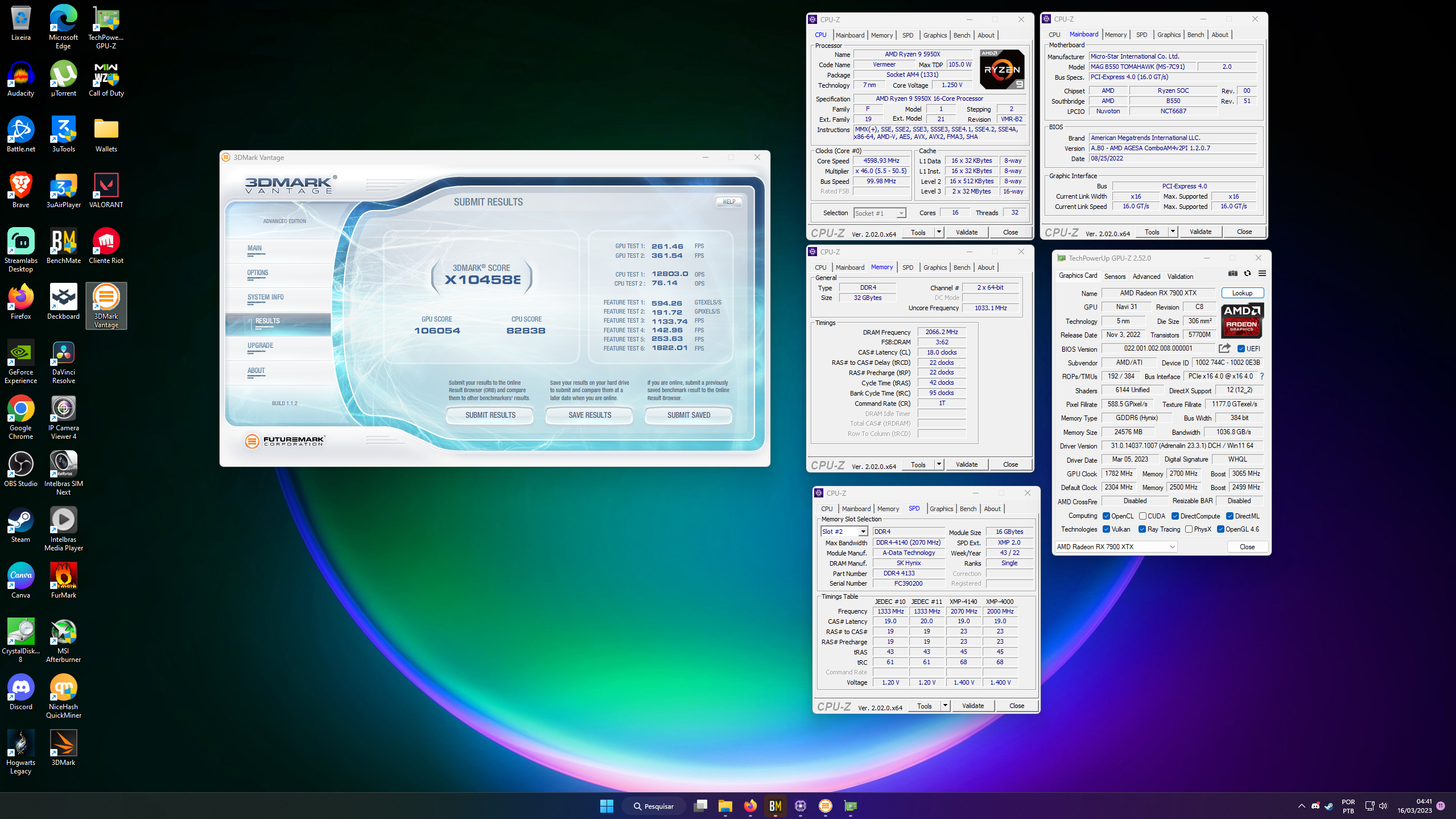Open OPTIONS in 3DMark Vantage menu

tap(257, 273)
